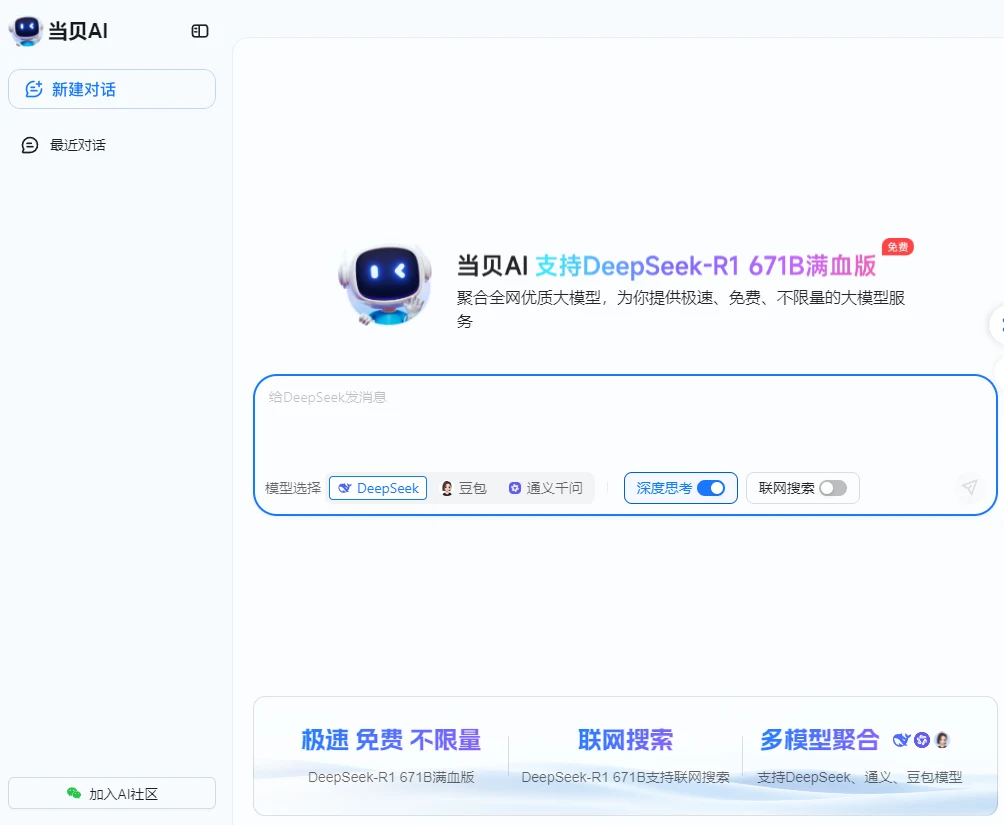This screenshot has height=825, width=1004.
Task: Toggle the 深度思考 switch
Action: pos(711,488)
